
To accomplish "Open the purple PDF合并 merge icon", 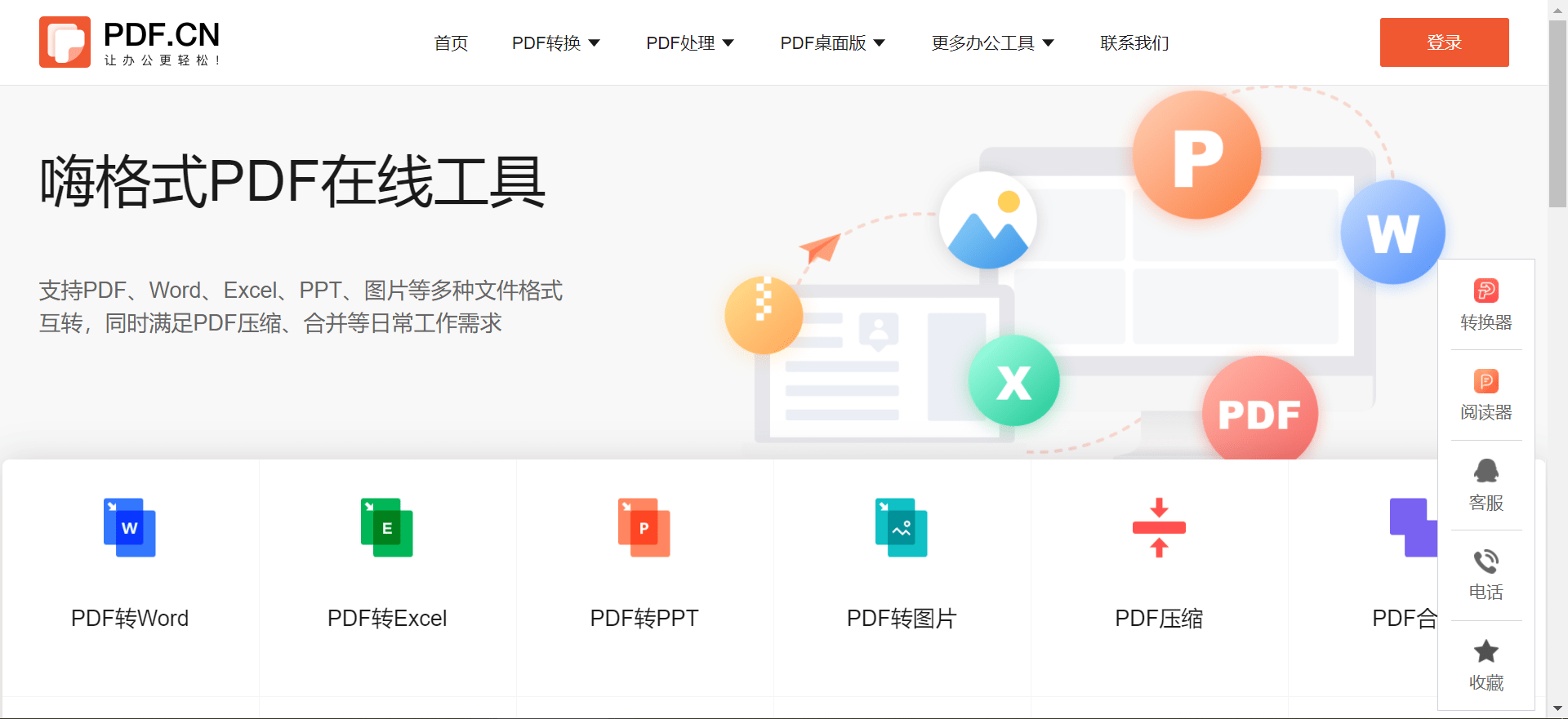I will [x=1414, y=527].
